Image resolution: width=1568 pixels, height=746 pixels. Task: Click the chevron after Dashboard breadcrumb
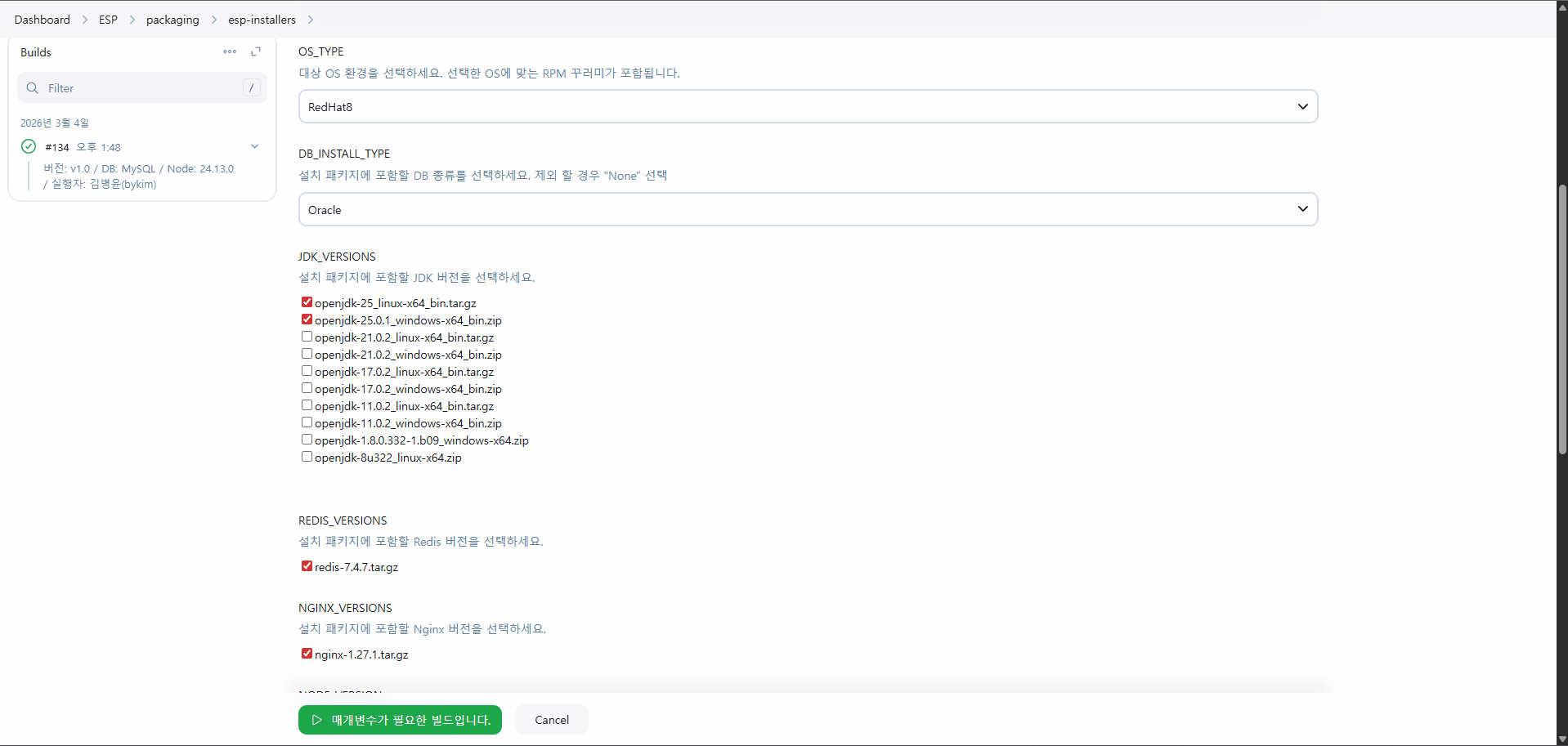tap(85, 20)
